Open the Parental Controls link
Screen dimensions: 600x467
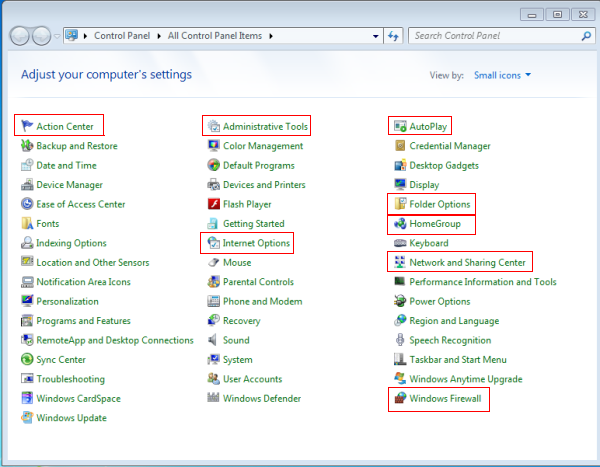[258, 282]
